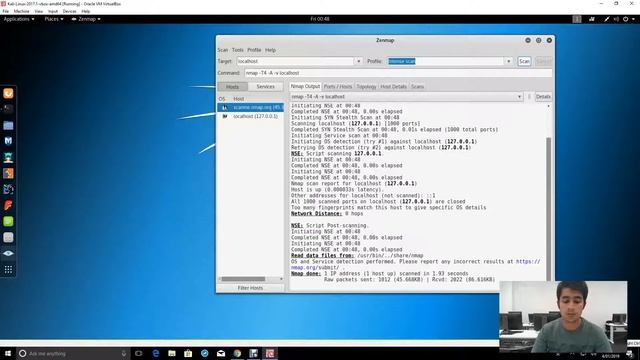640x360 pixels.
Task: Select the localhost (127.0.0.1) host row
Action: pyautogui.click(x=250, y=116)
